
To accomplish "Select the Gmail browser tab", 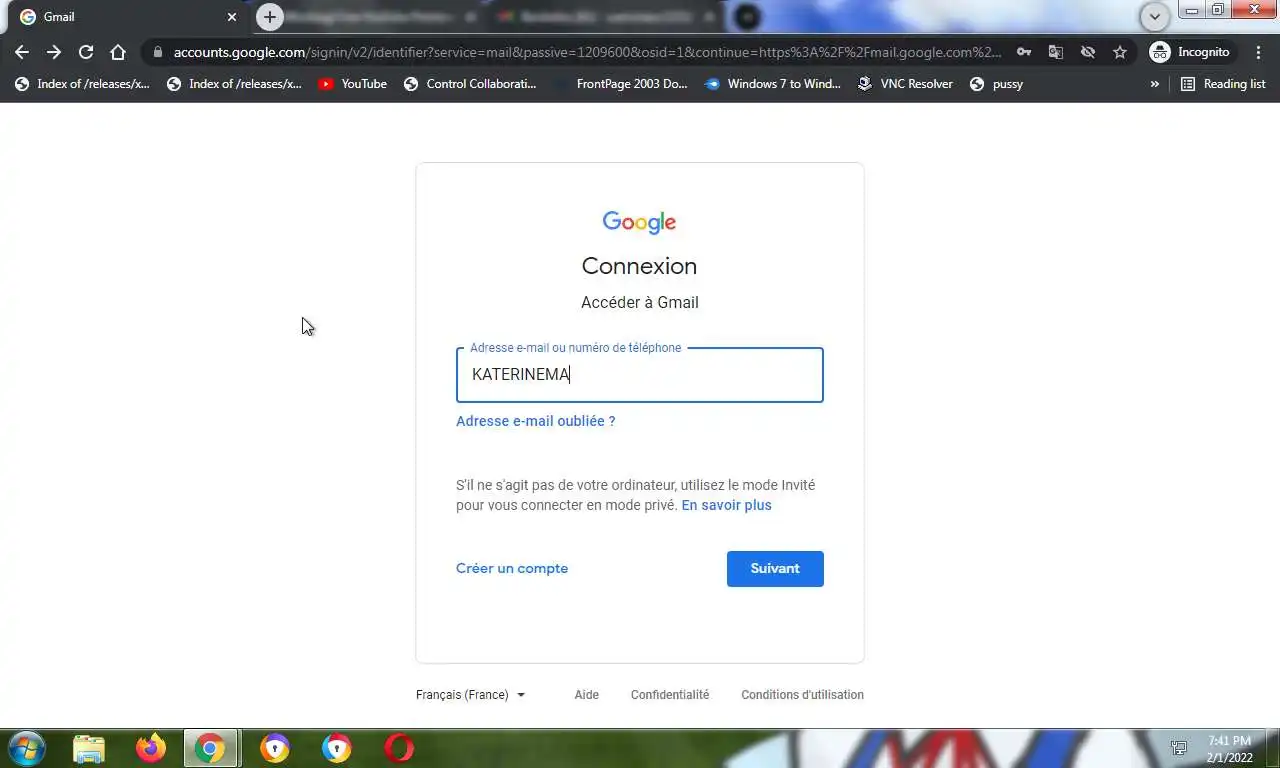I will coord(128,17).
